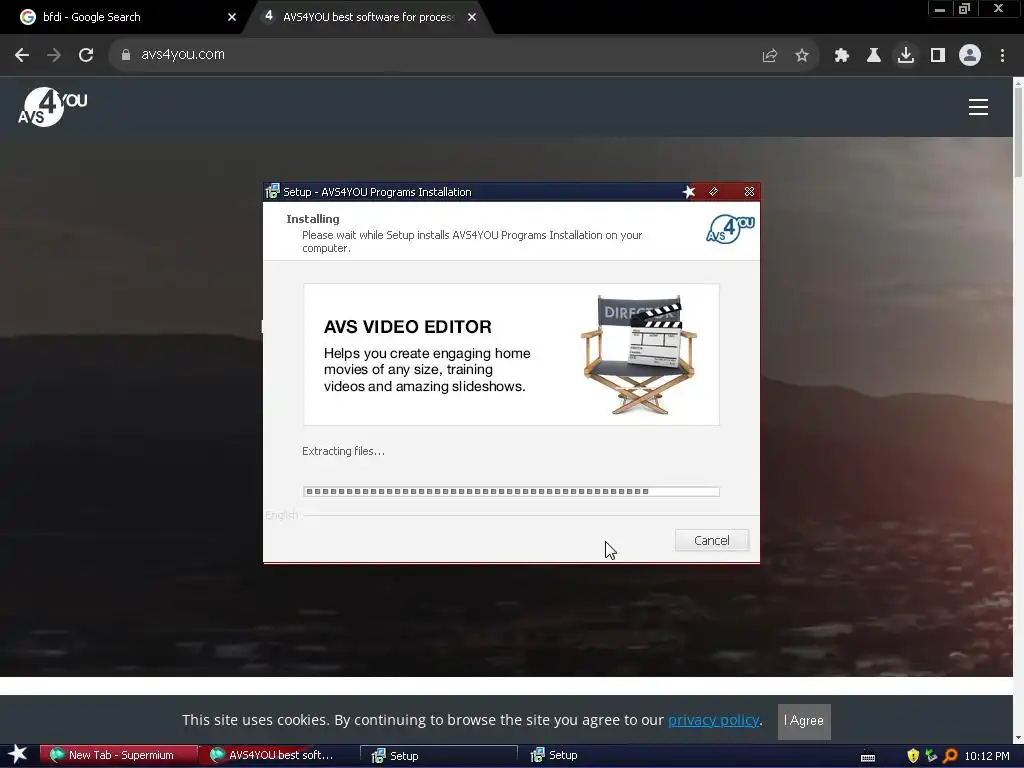Switch to New Tab - Supermium taskbar item
The image size is (1024, 768).
pyautogui.click(x=118, y=755)
